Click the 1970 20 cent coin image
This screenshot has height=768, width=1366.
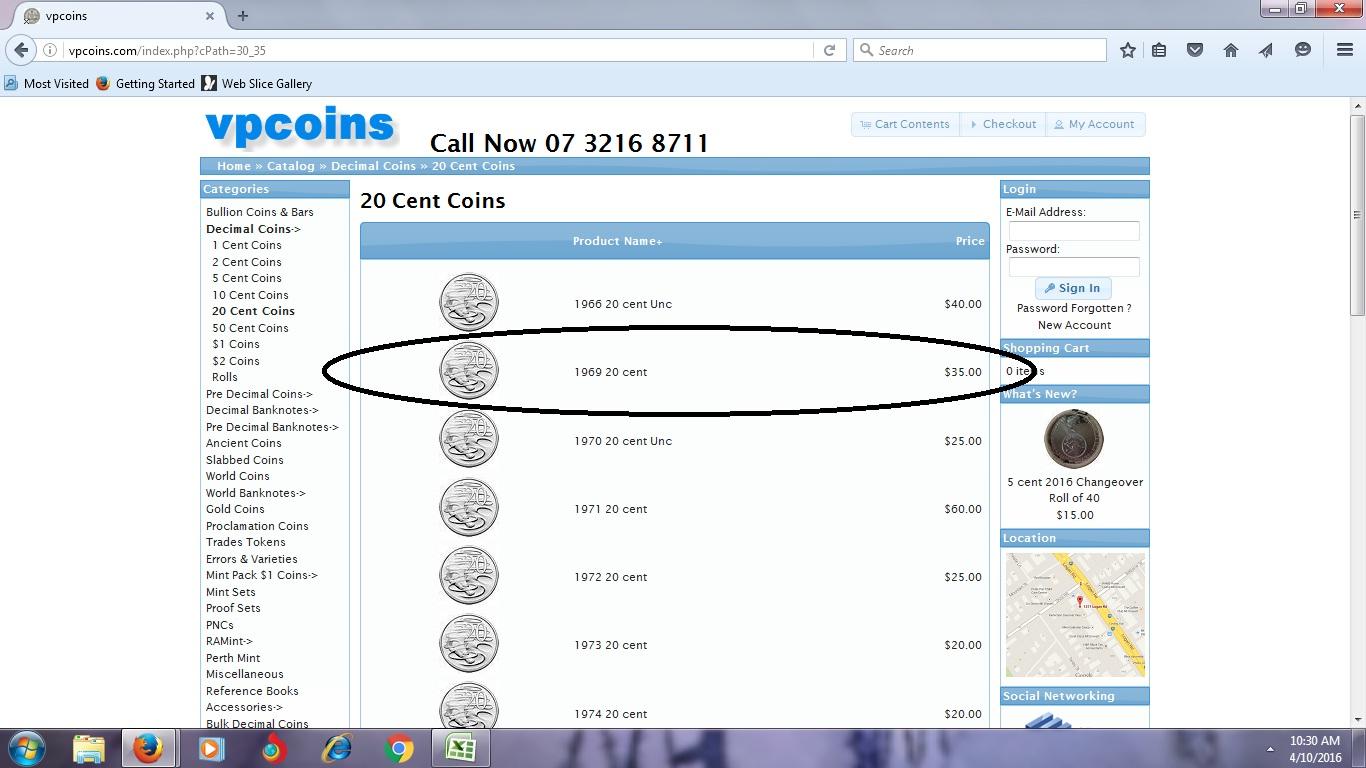[469, 439]
